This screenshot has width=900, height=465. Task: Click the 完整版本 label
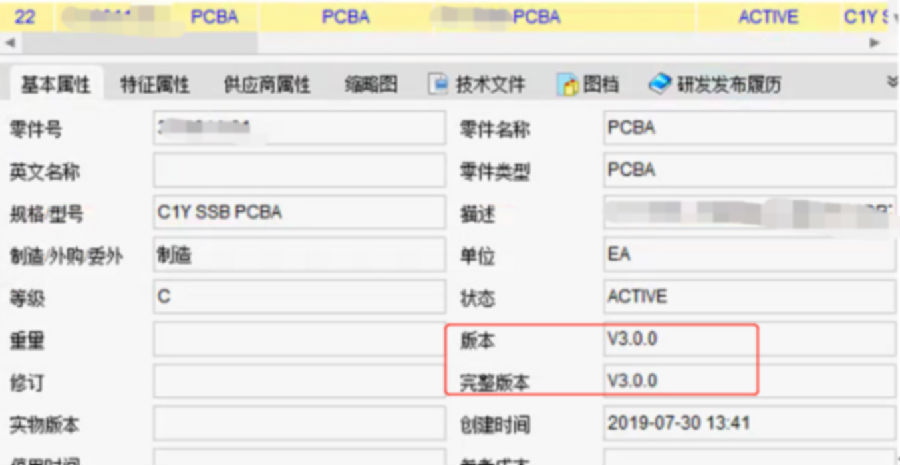pos(495,383)
